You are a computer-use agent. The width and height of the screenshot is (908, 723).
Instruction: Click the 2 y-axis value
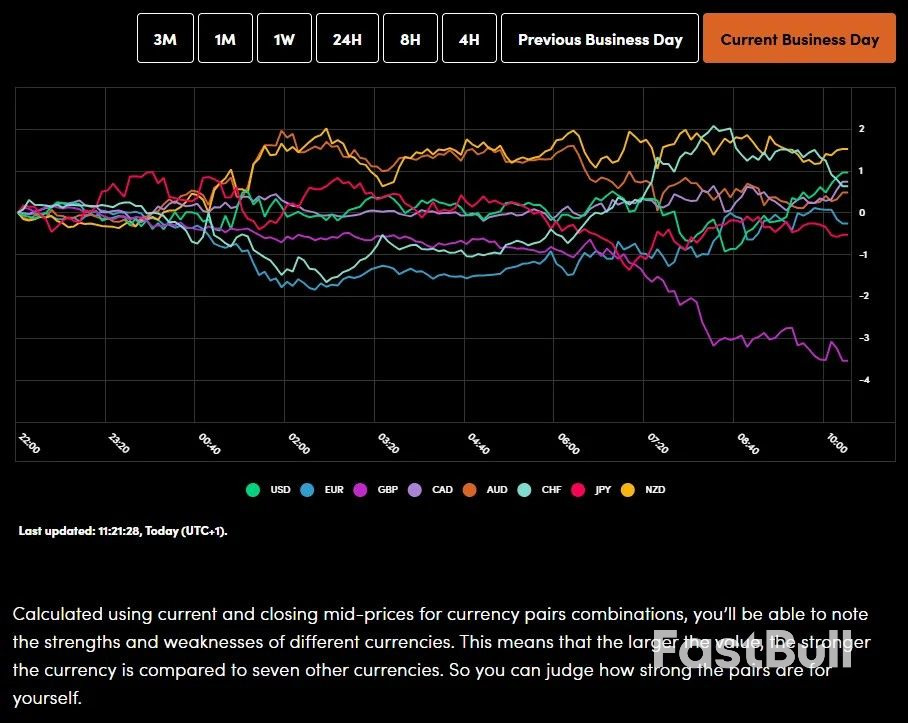(862, 129)
